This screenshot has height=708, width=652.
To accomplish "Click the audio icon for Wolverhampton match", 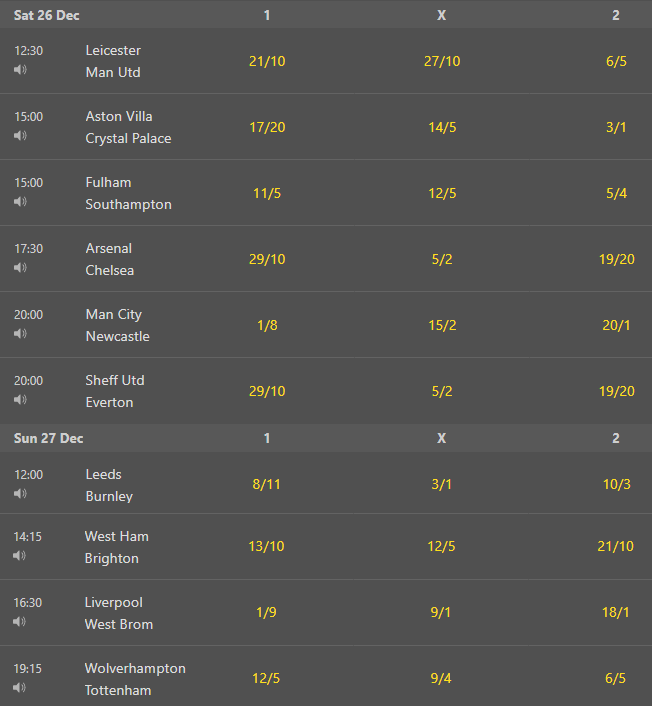I will tap(19, 687).
